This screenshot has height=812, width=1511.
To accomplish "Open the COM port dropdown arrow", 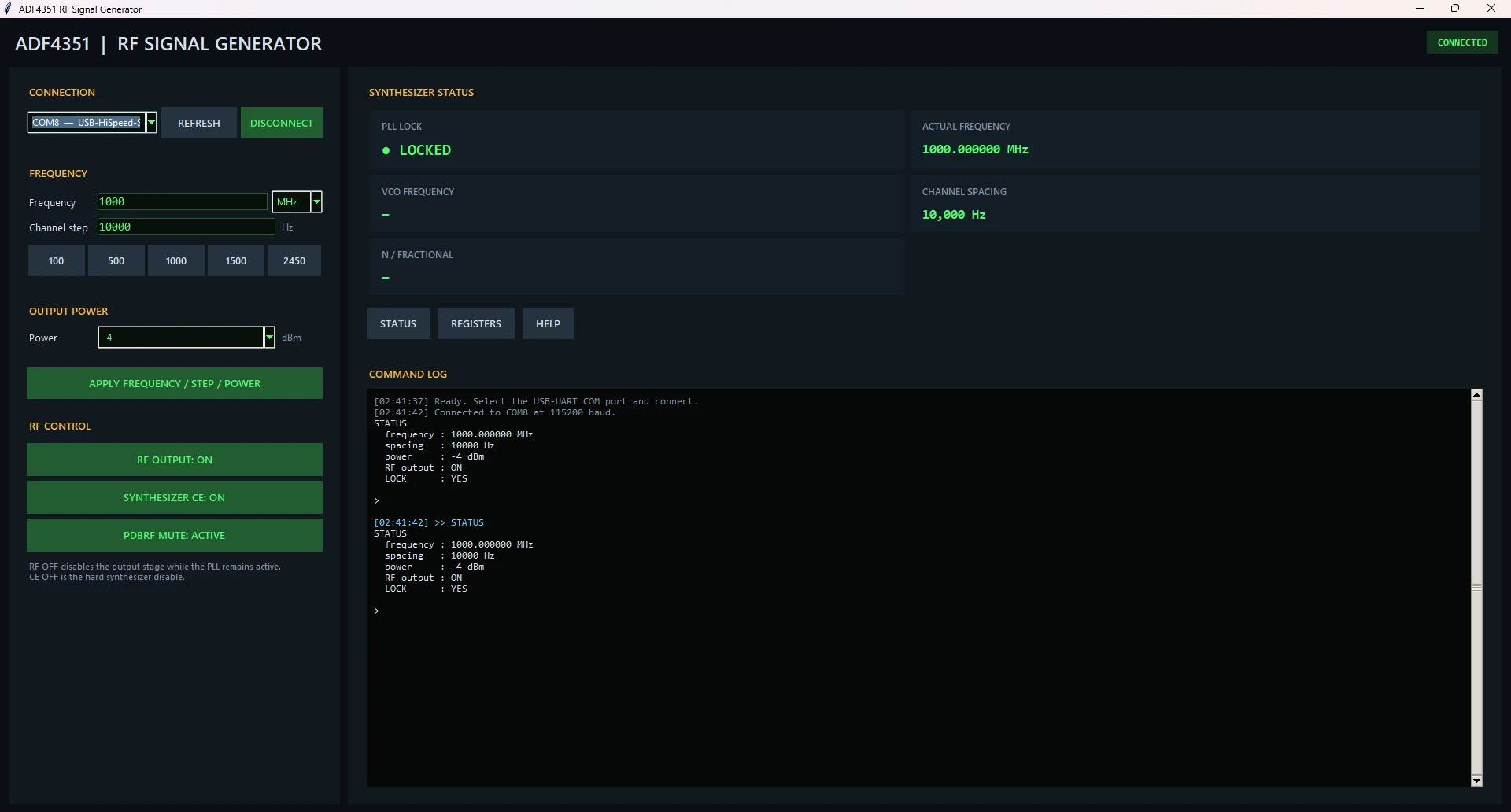I will [x=152, y=123].
